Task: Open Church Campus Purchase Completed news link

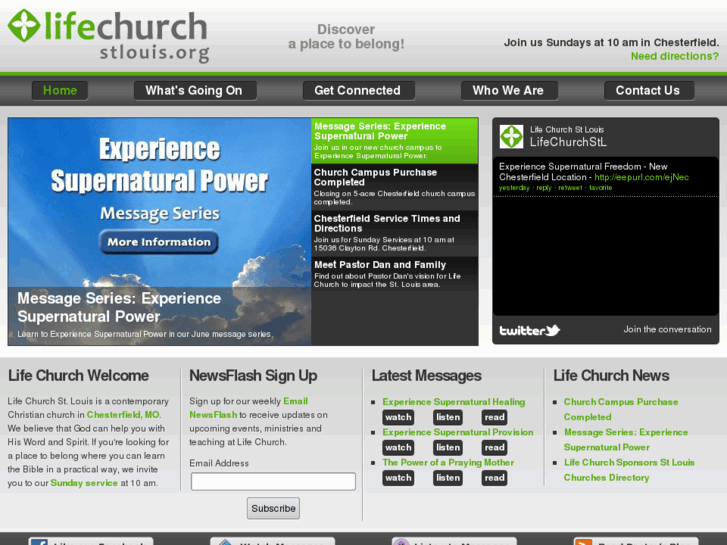Action: pyautogui.click(x=621, y=409)
